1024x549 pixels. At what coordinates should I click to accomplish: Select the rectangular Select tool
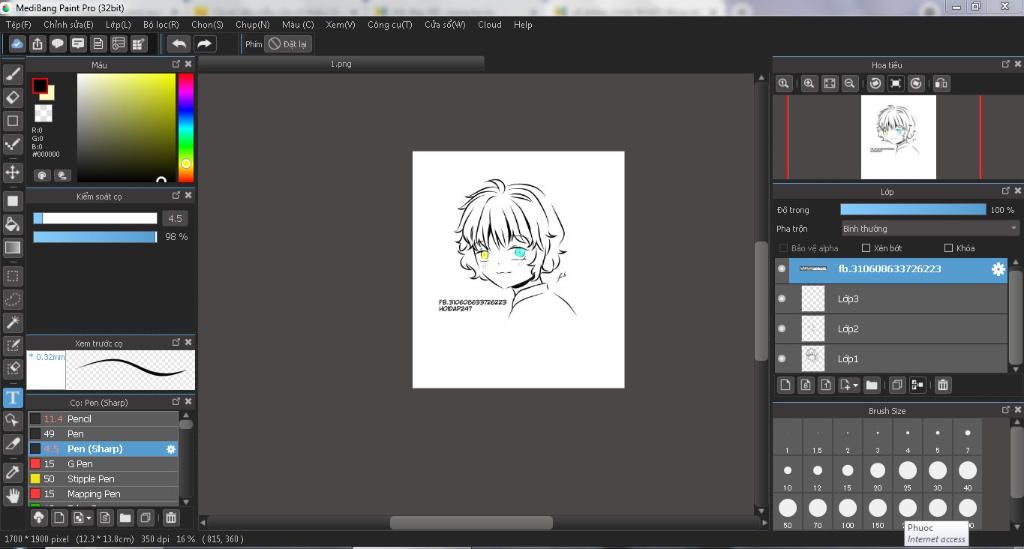[x=12, y=275]
